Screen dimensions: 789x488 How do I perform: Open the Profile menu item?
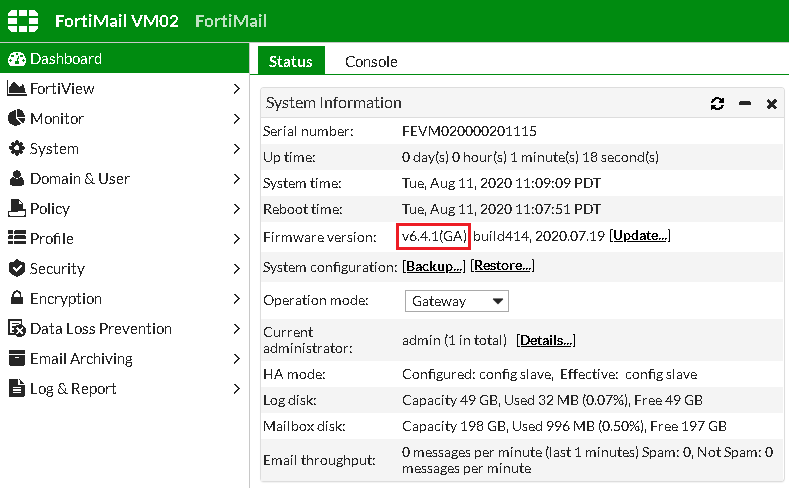click(x=124, y=238)
